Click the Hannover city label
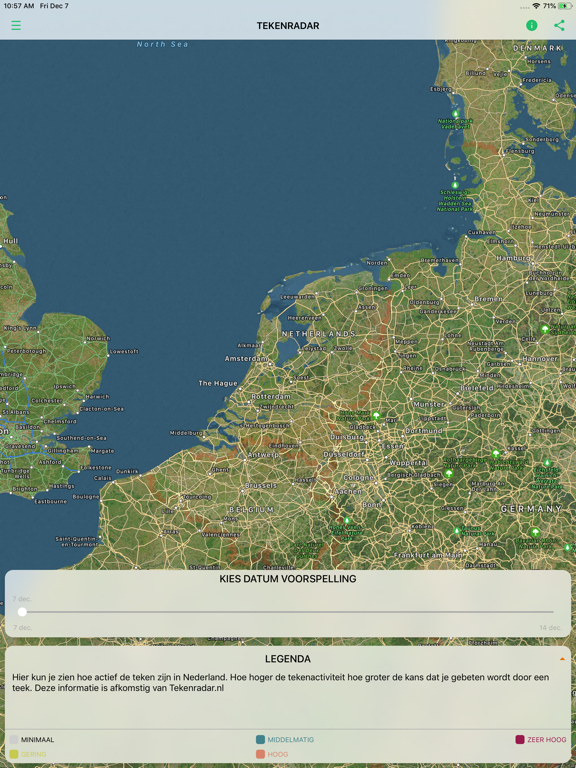This screenshot has height=768, width=576. pos(539,359)
